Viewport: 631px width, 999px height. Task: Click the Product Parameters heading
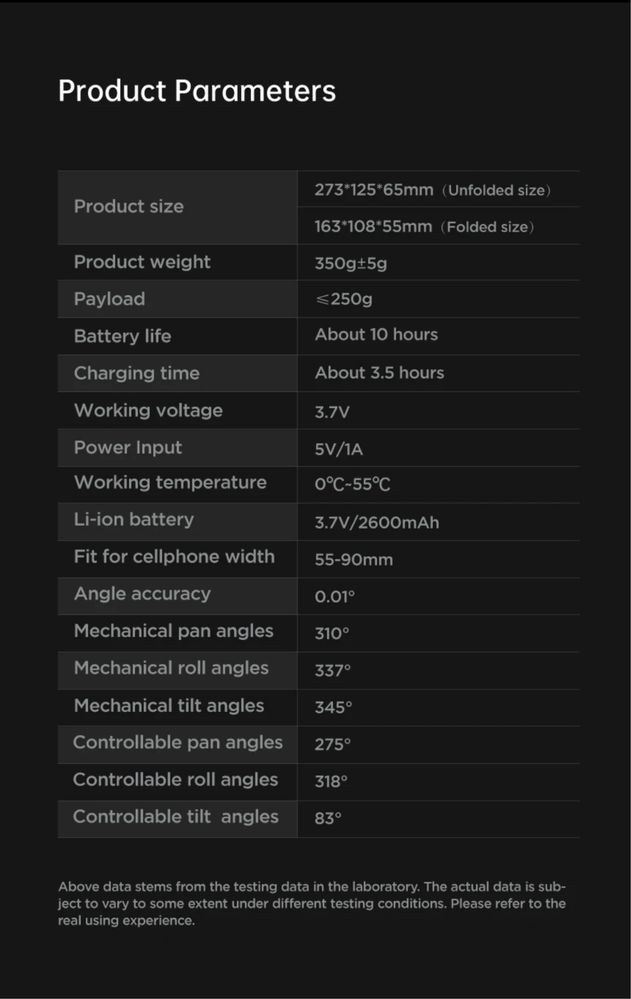(197, 91)
